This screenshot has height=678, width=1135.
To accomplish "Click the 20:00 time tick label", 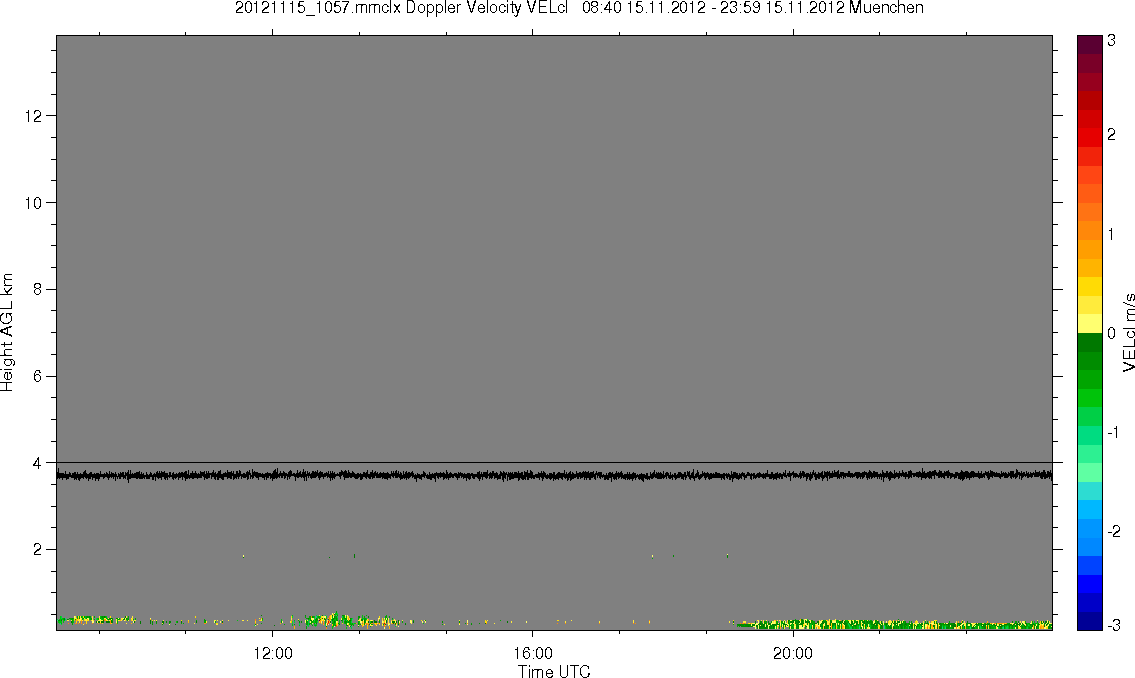I will click(793, 653).
